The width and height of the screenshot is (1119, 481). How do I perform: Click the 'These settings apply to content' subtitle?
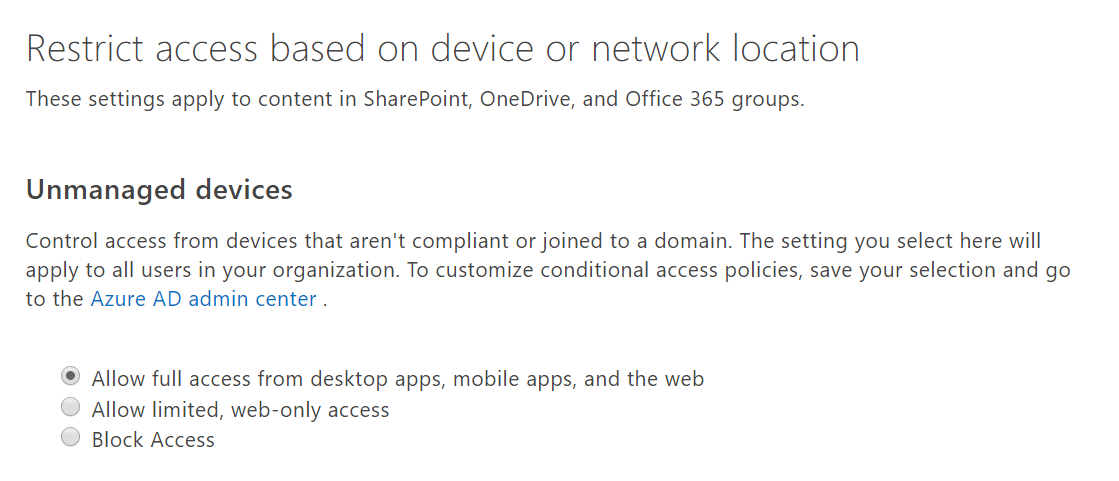point(415,99)
